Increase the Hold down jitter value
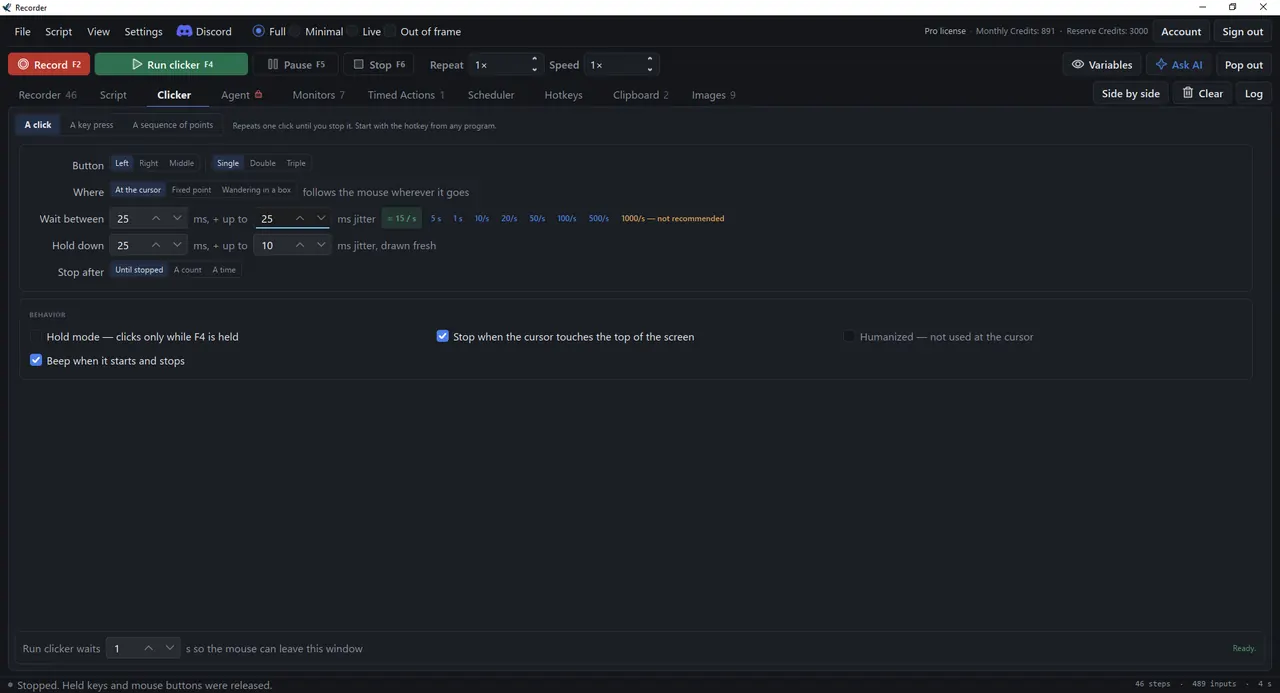Viewport: 1280px width, 693px height. tap(300, 245)
